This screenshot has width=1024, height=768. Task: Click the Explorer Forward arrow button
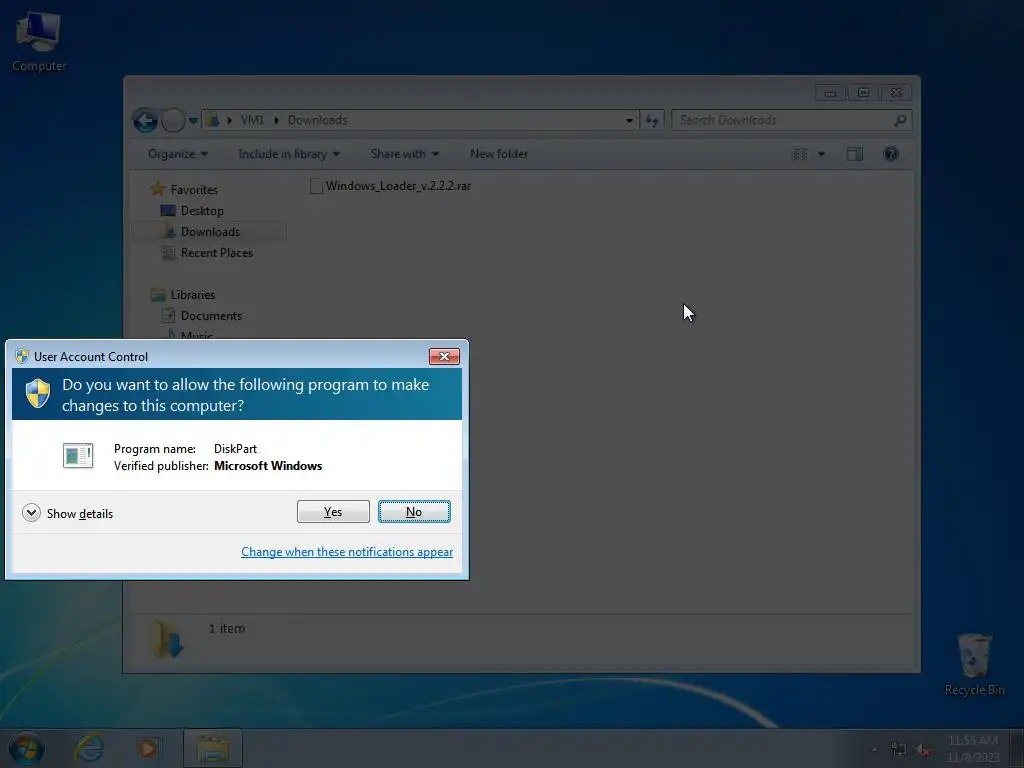tap(173, 120)
